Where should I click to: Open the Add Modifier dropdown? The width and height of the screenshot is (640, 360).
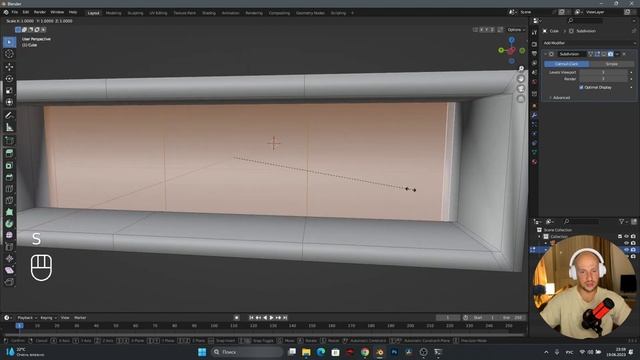(x=589, y=43)
